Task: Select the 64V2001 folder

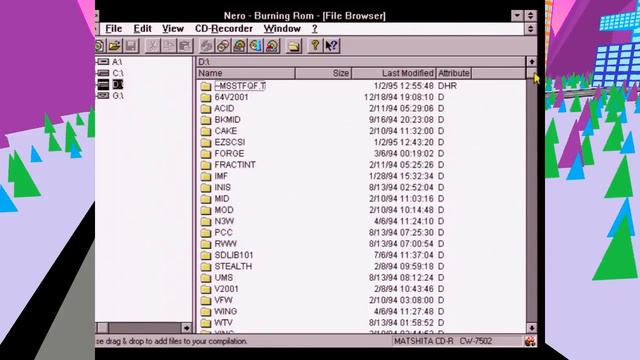Action: 224,97
